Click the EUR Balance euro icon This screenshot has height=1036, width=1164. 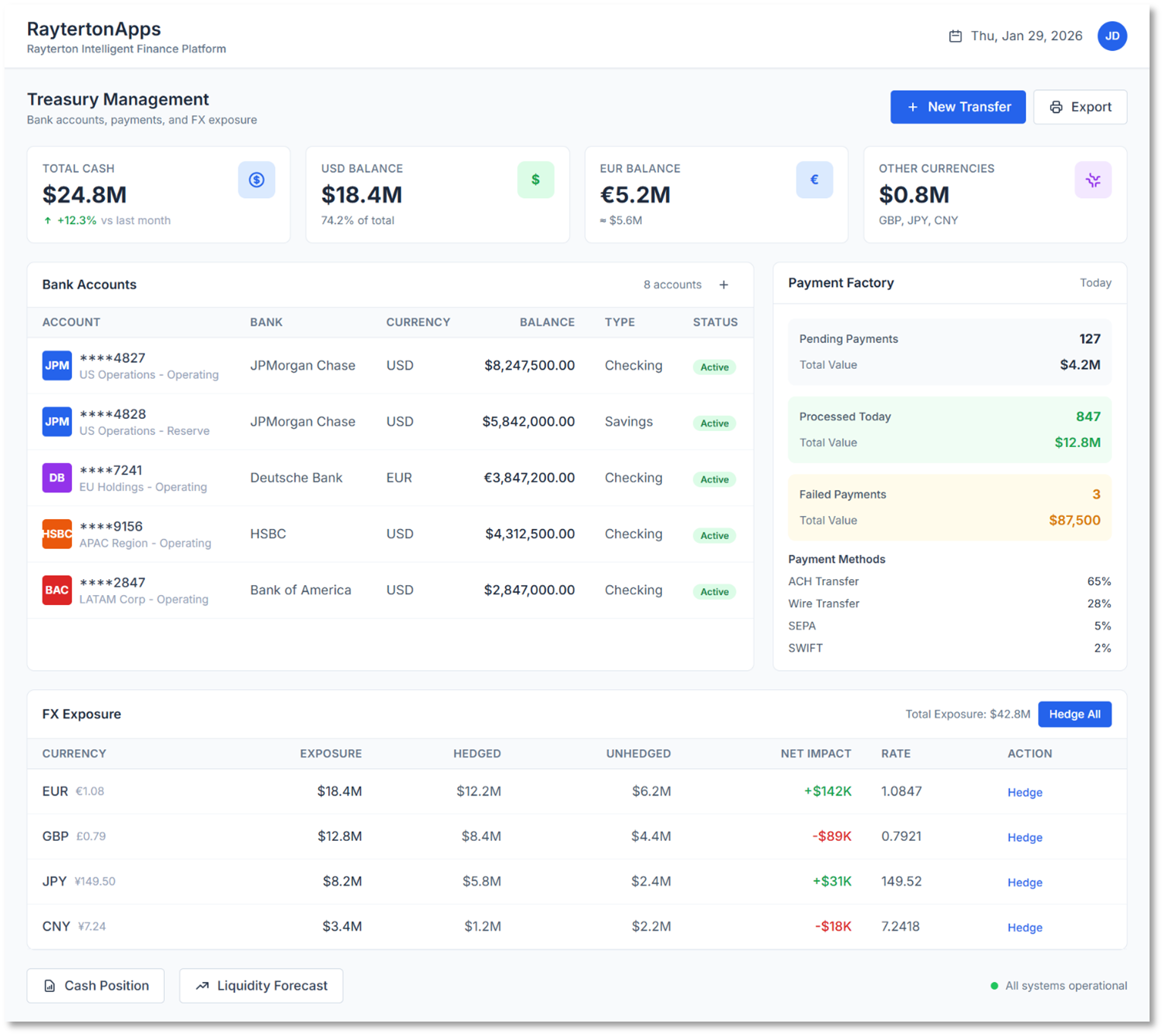pos(814,180)
